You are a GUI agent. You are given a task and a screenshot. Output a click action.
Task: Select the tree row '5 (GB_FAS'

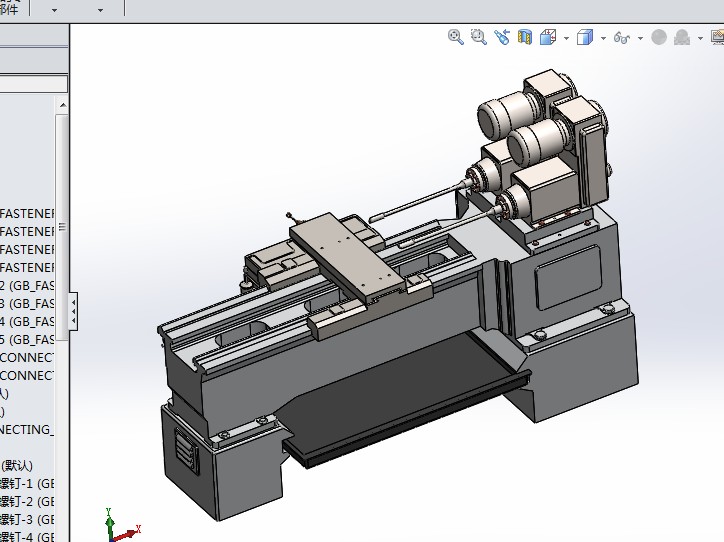coord(27,339)
